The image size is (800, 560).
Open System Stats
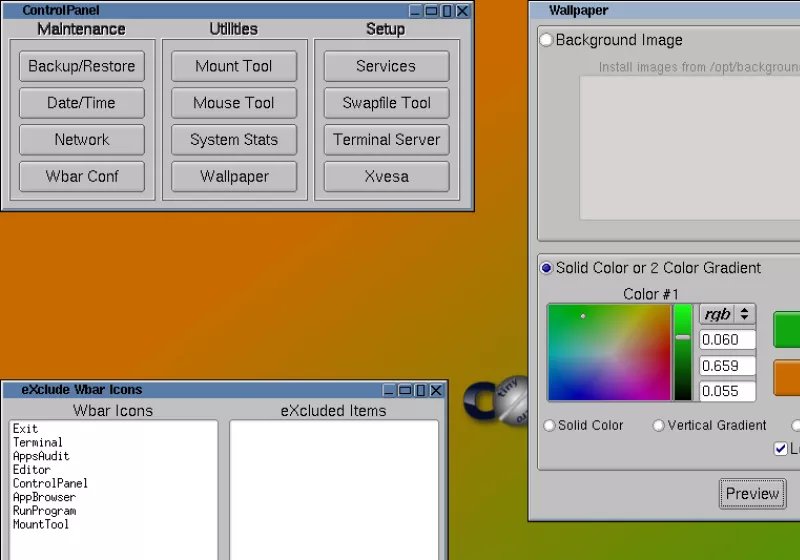234,140
